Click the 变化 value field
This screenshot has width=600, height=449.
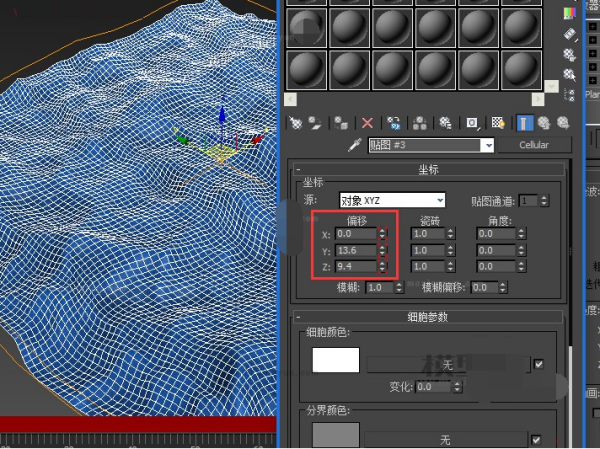point(433,387)
